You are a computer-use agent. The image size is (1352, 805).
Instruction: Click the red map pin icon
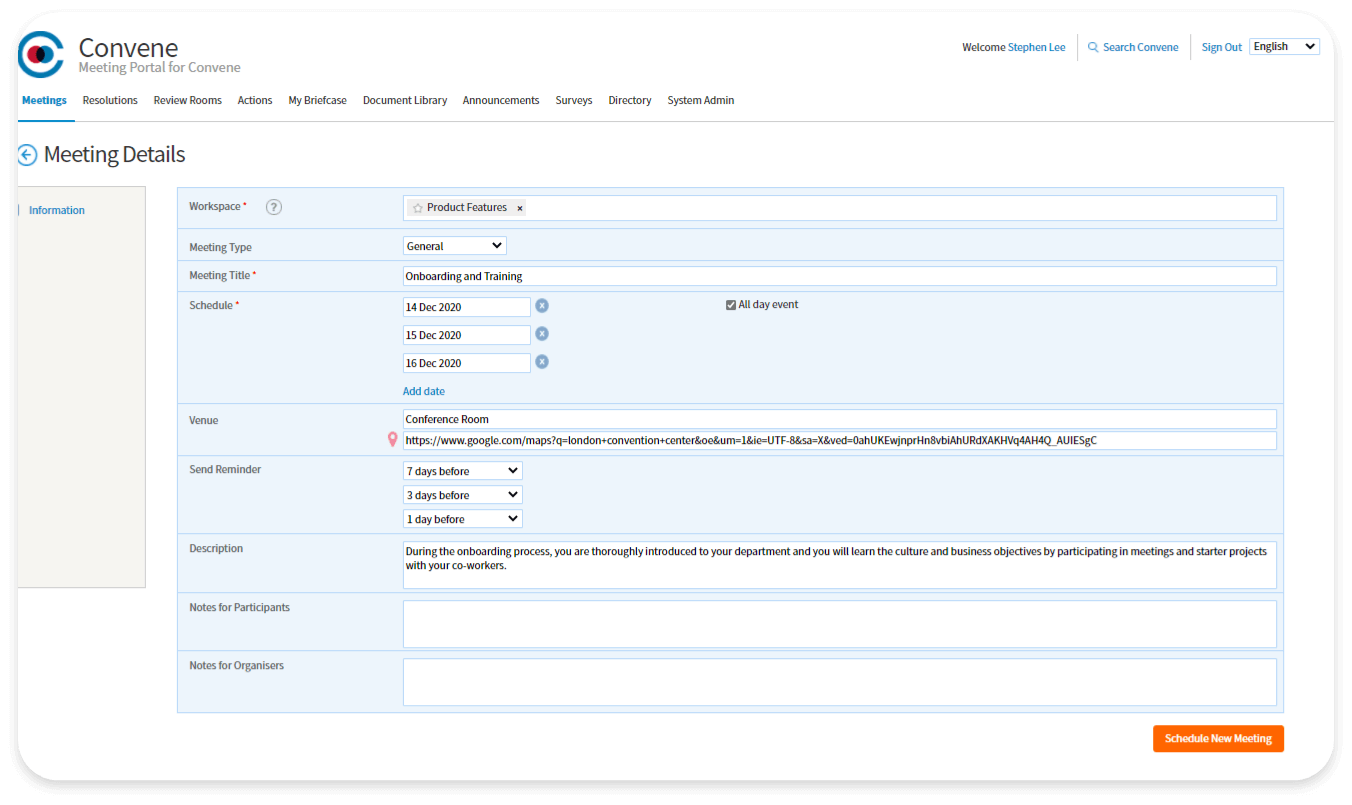click(392, 440)
